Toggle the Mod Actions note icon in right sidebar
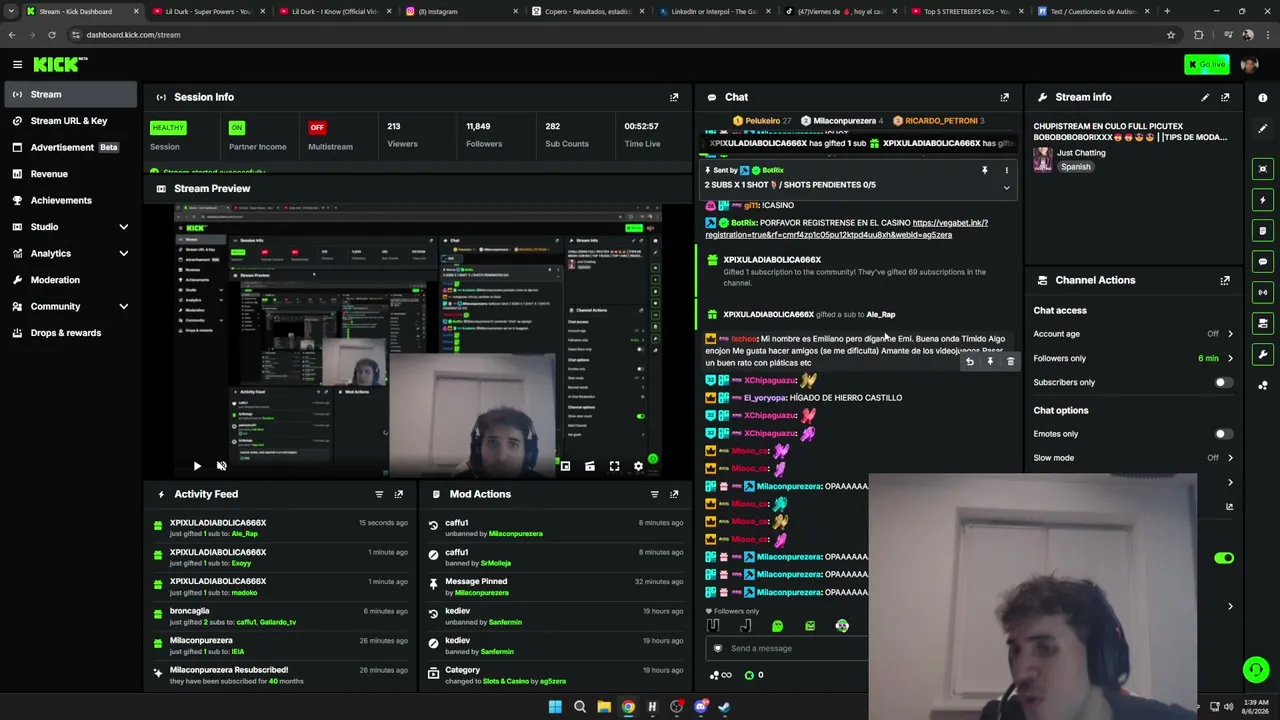 coord(1263,231)
